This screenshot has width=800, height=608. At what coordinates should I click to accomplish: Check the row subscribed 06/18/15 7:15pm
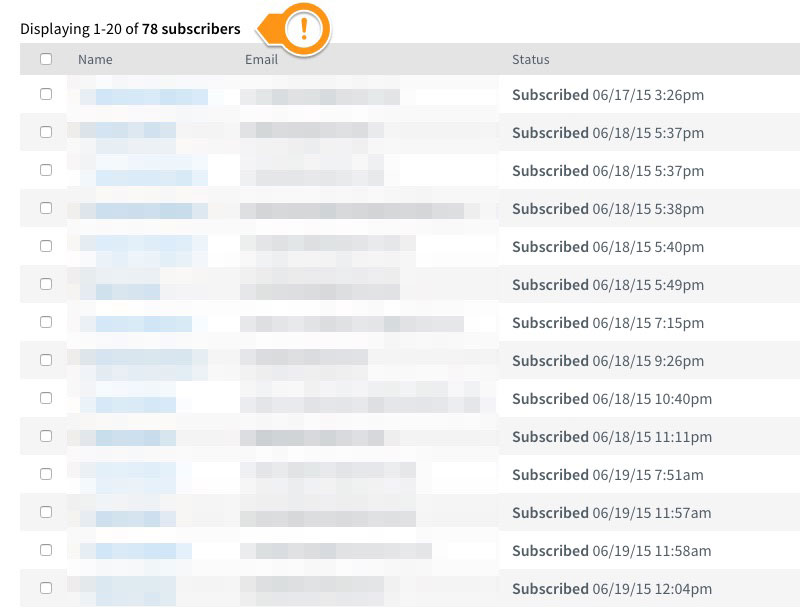pos(46,322)
